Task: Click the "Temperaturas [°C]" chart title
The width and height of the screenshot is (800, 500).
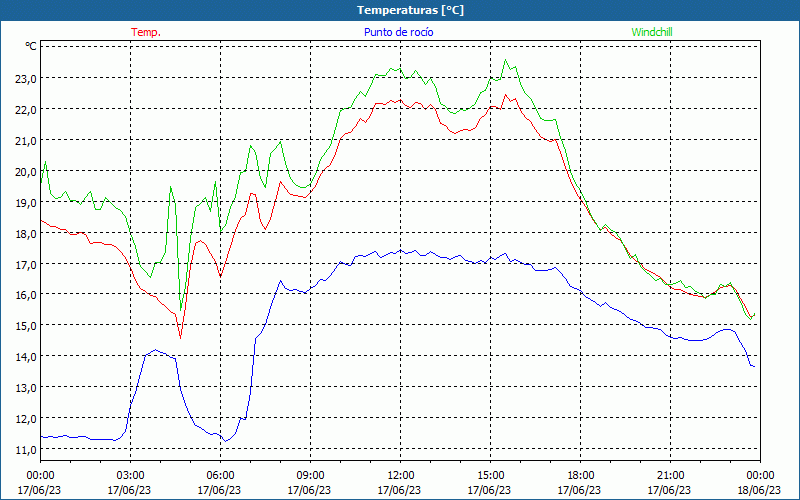Action: point(410,10)
